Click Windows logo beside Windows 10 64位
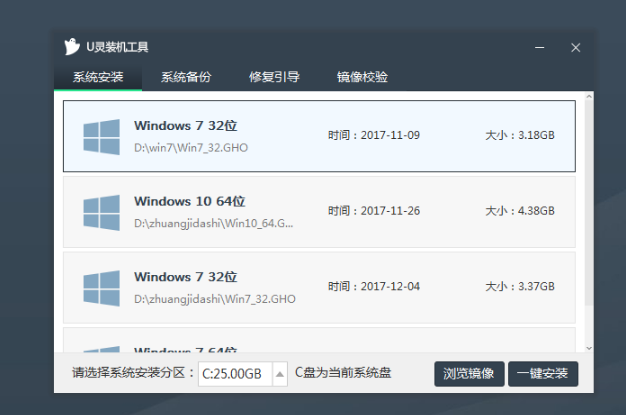This screenshot has width=626, height=415. (x=102, y=212)
